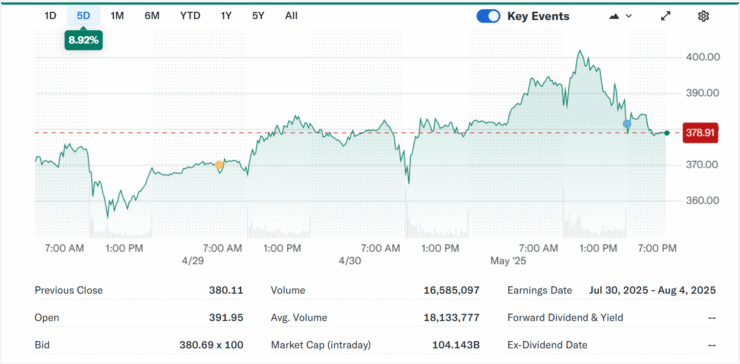Click the Ex-Dividend Date label
This screenshot has height=364, width=740.
pos(547,345)
